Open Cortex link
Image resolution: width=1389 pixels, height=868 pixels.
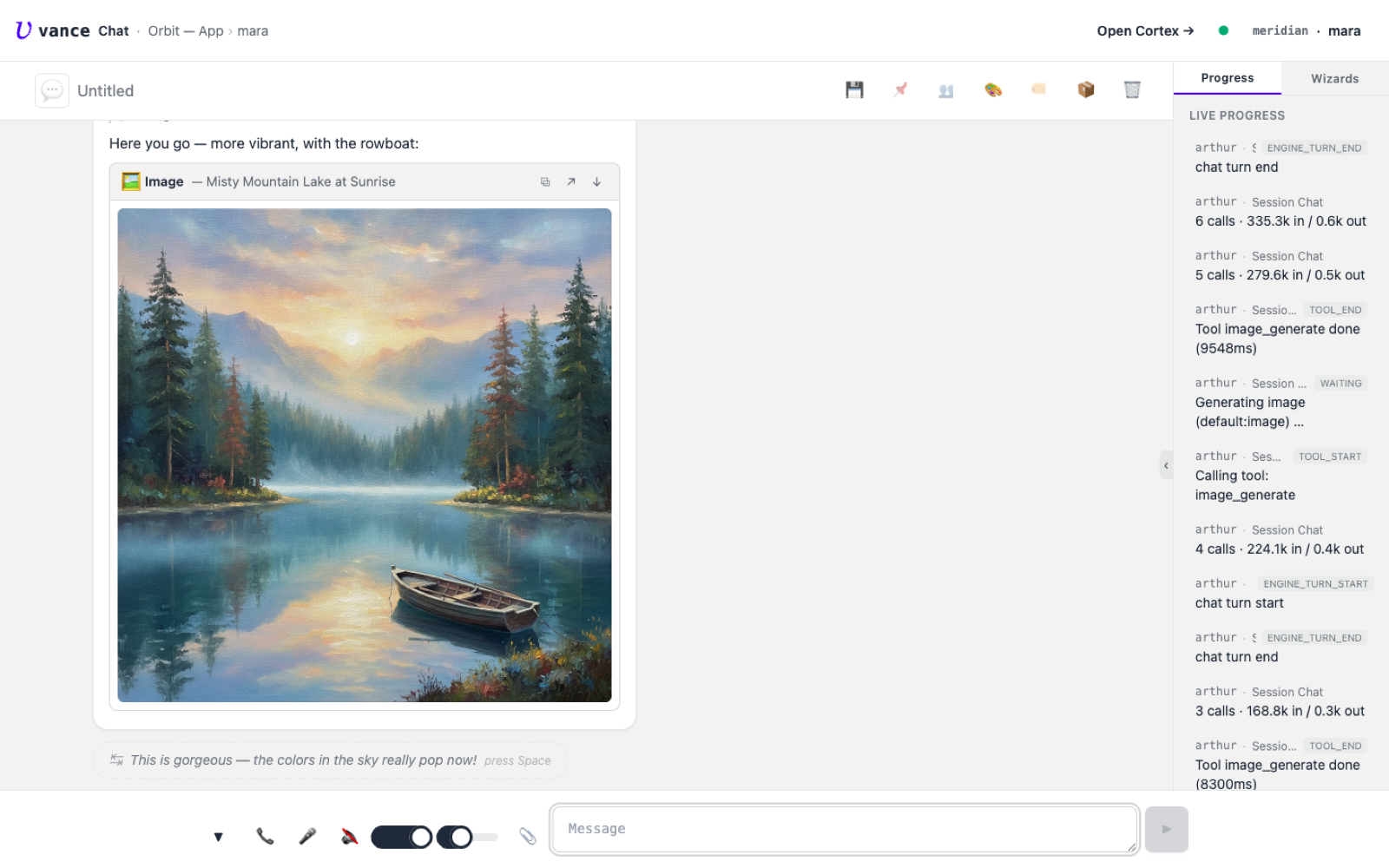(1145, 30)
